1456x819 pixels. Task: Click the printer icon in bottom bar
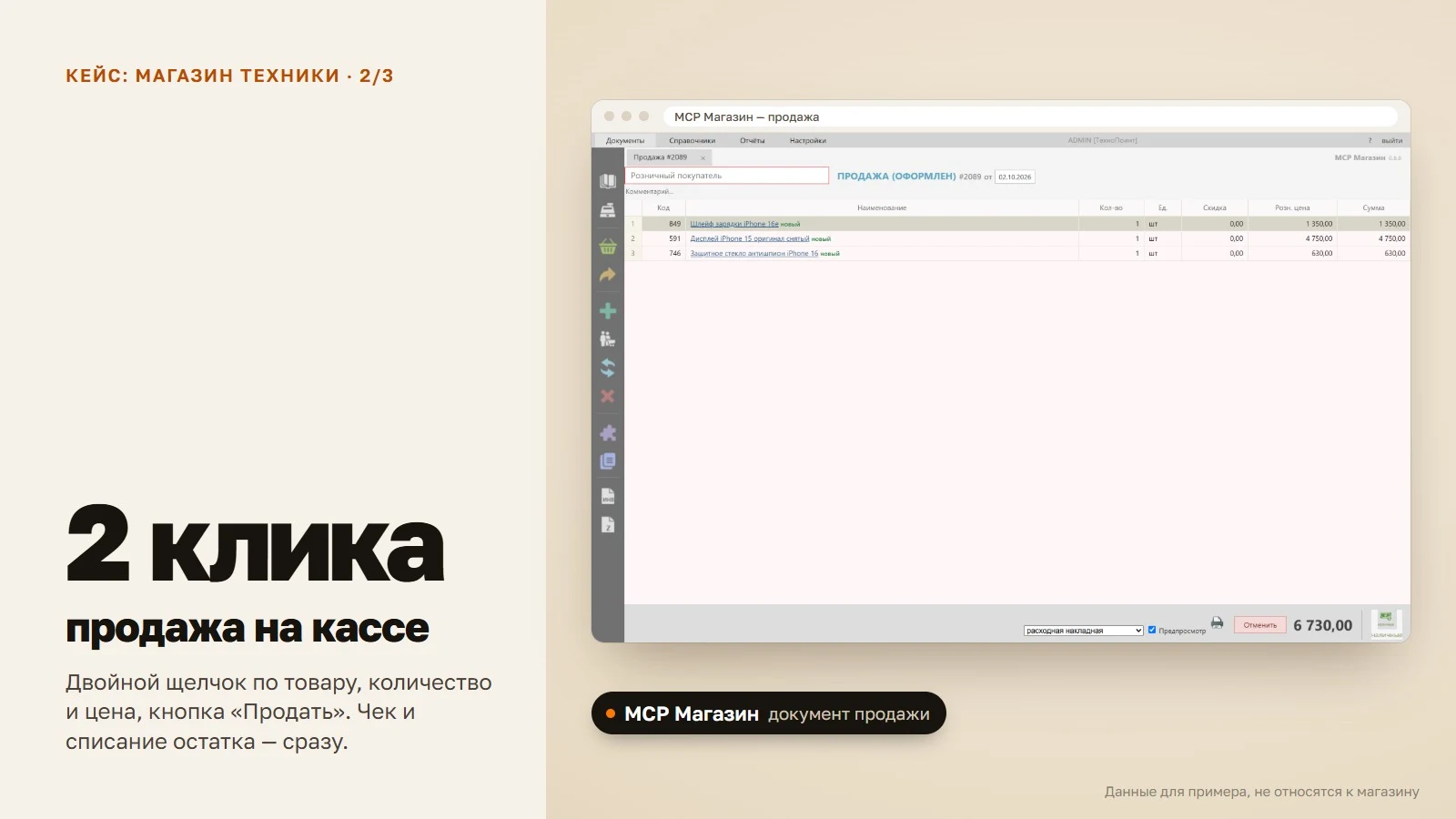coord(1217,623)
